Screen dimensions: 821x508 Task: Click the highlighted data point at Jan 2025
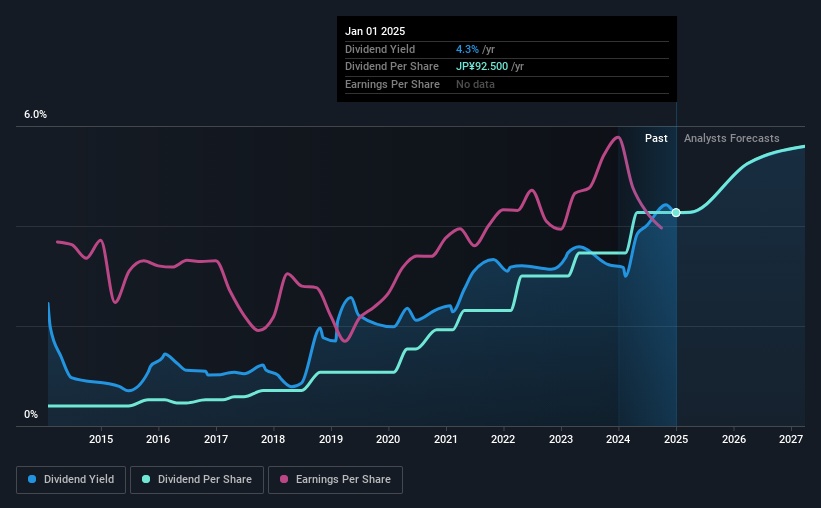click(x=676, y=212)
